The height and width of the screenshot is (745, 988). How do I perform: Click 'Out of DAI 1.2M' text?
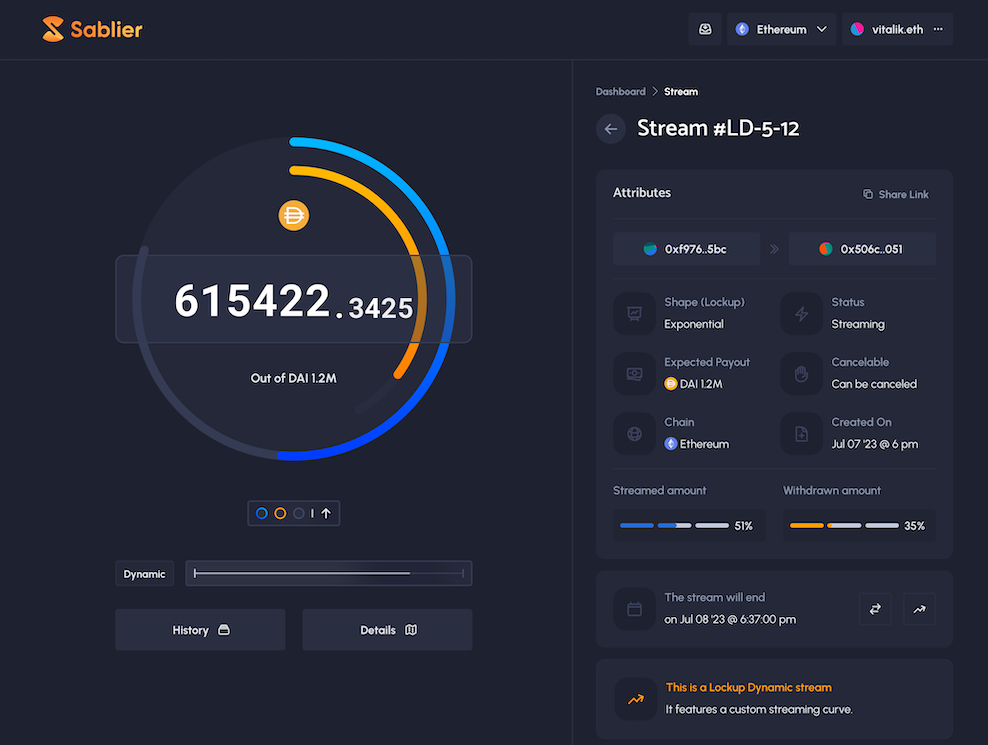click(x=294, y=378)
